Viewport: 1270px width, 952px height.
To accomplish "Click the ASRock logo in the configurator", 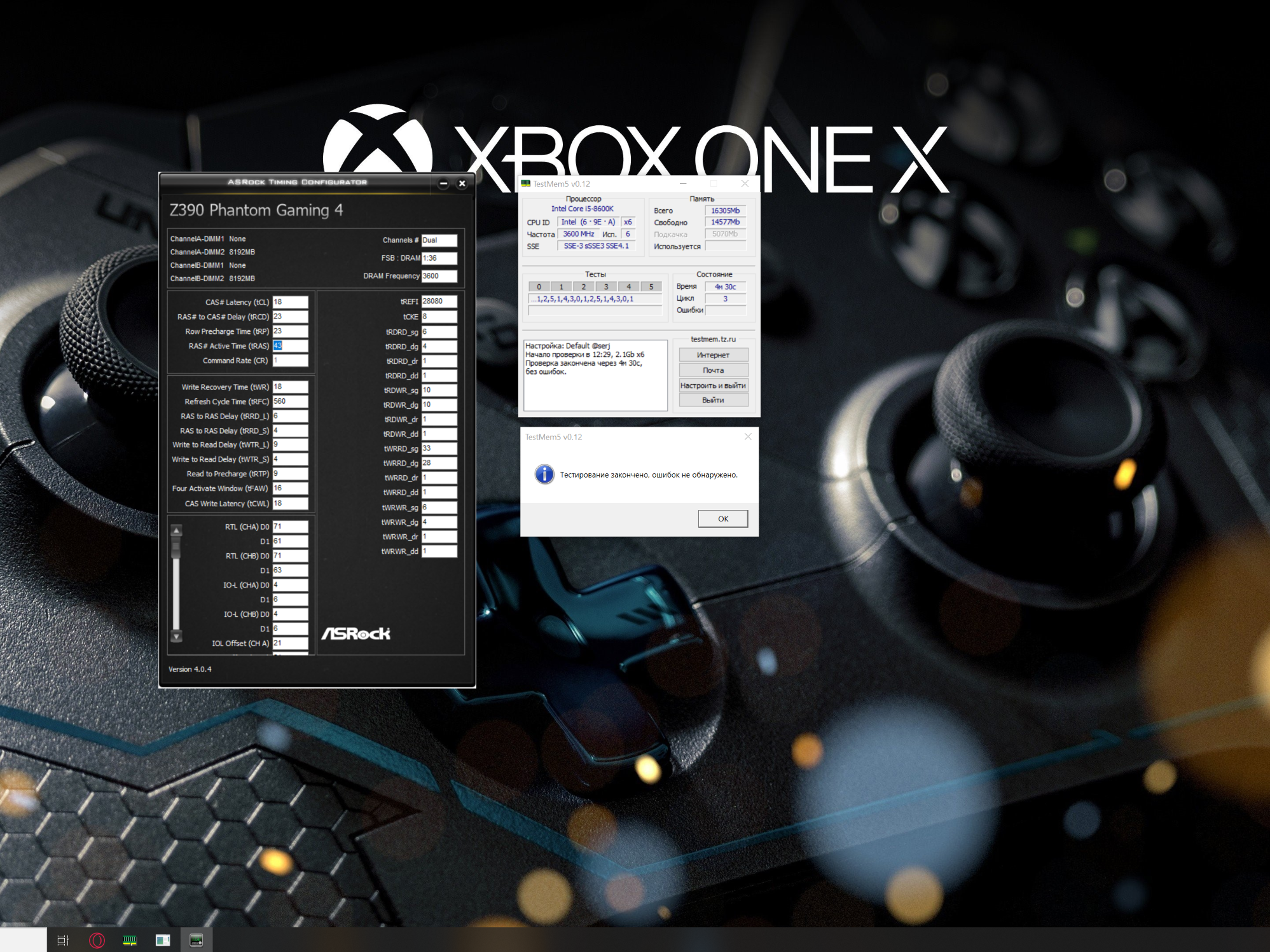I will [355, 633].
